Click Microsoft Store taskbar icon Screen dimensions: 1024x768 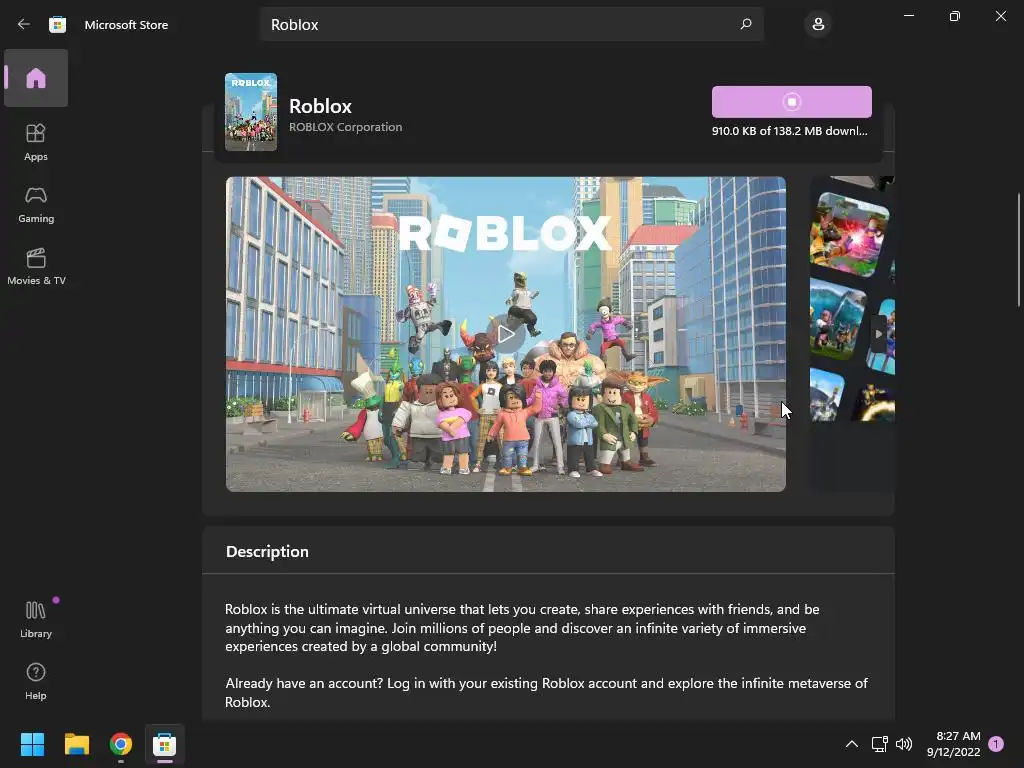165,744
